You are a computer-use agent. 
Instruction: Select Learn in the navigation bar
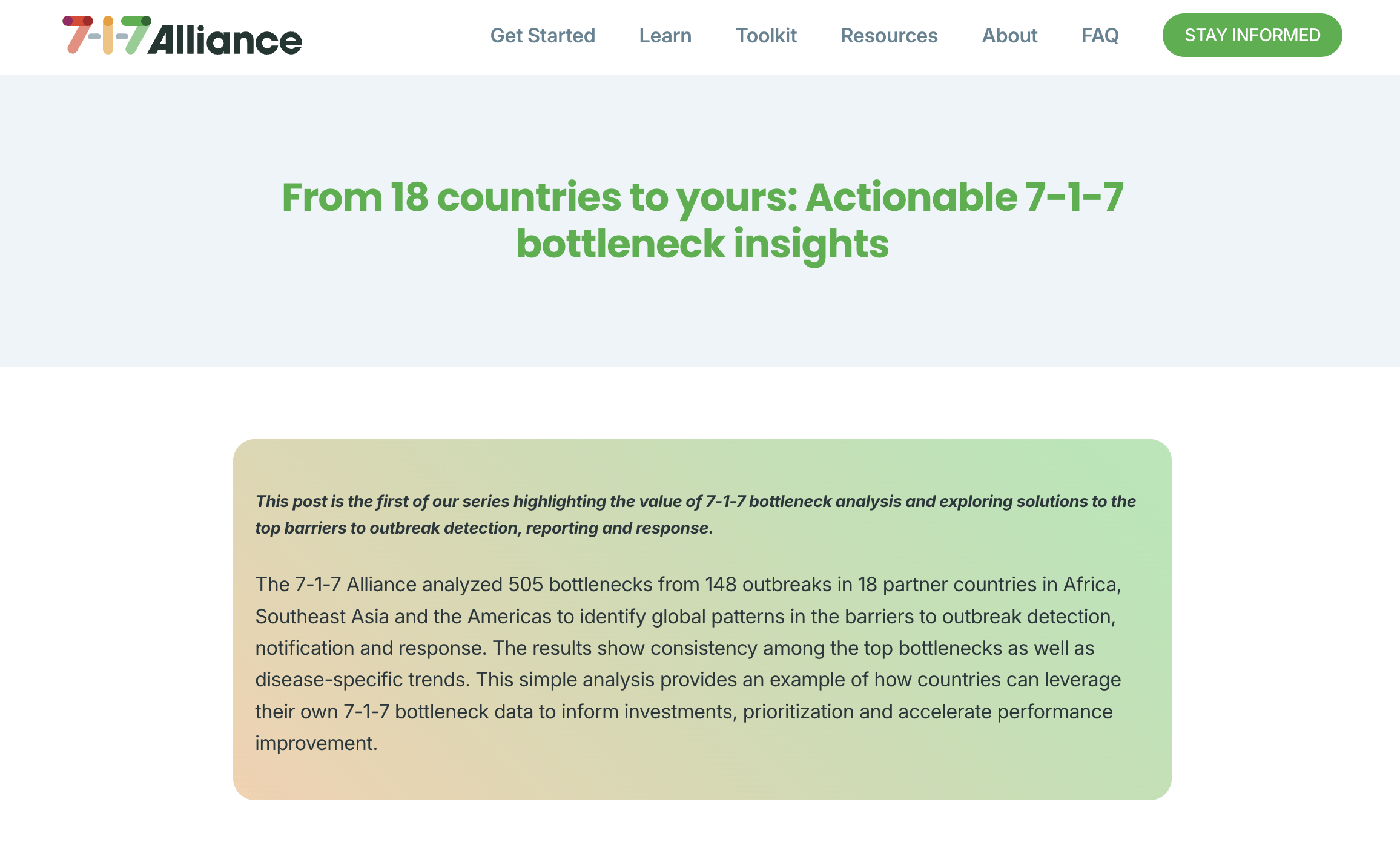click(x=665, y=36)
